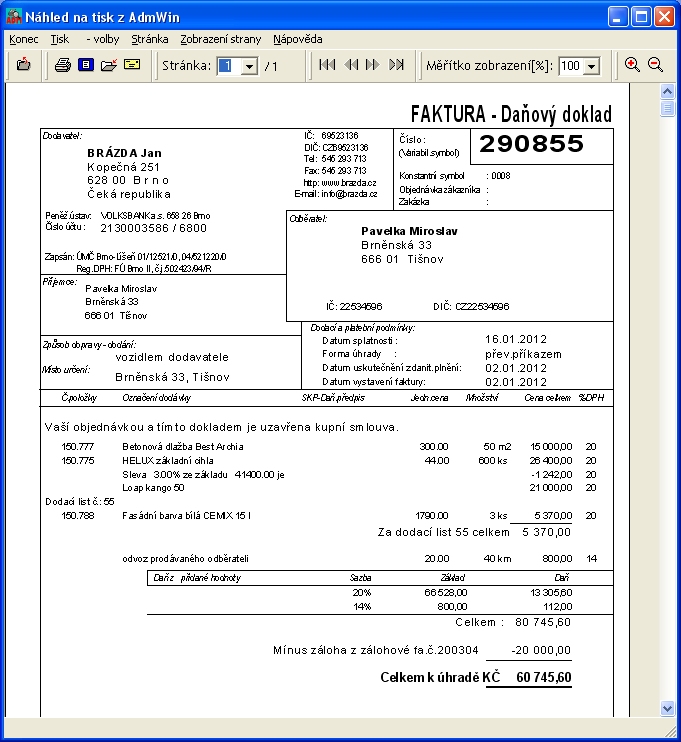This screenshot has height=742, width=681.
Task: Click the Sleva 3.00% discount line
Action: click(x=203, y=474)
